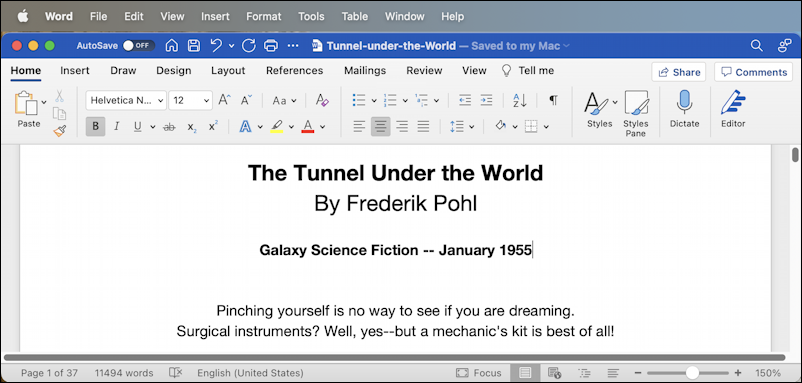Viewport: 802px width, 383px height.
Task: Apply superscript formatting
Action: click(213, 126)
